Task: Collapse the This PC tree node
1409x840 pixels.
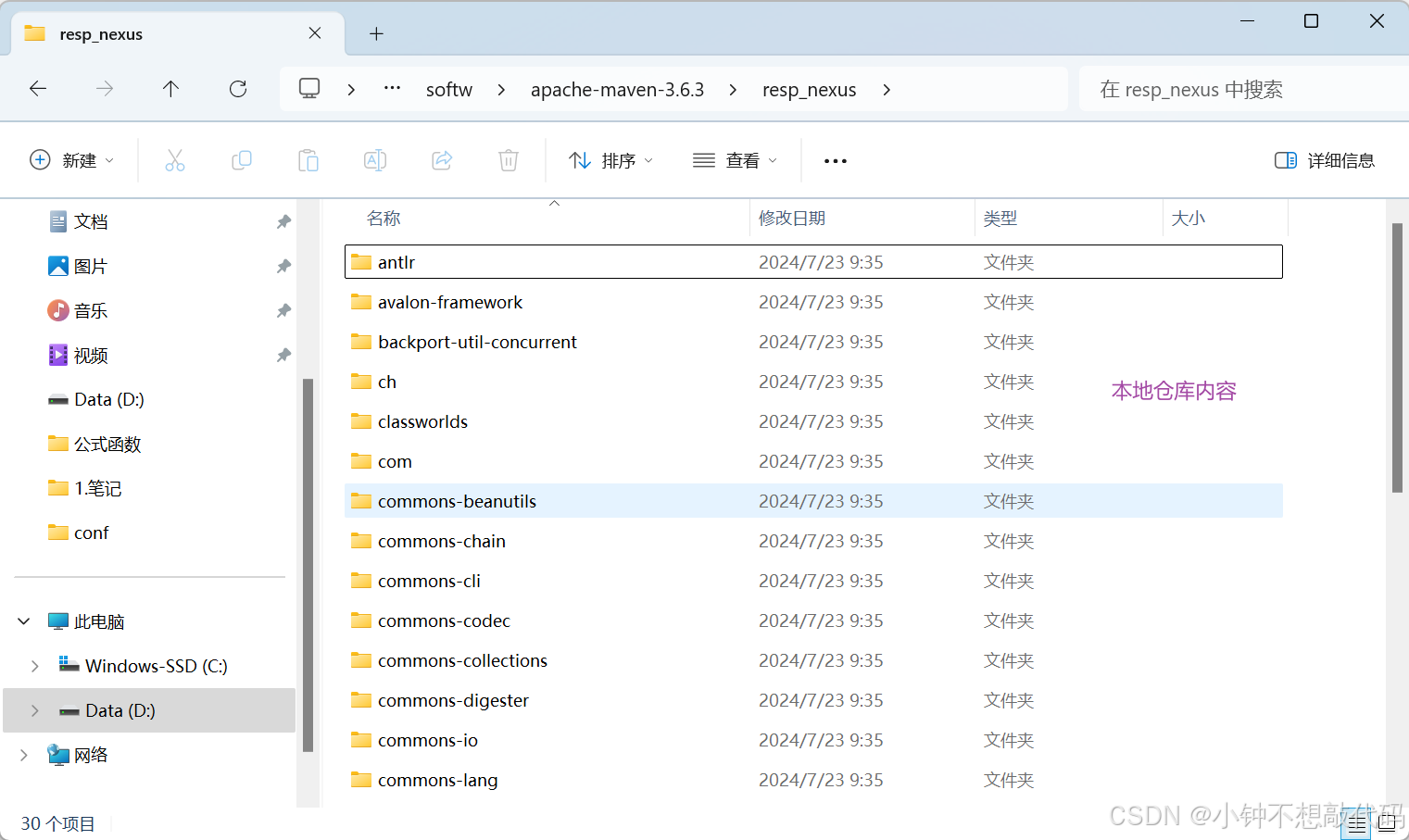Action: coord(24,621)
